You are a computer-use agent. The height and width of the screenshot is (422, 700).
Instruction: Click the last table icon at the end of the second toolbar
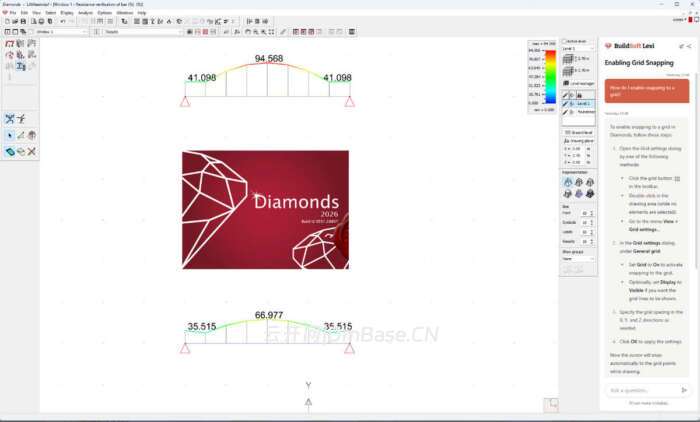coord(352,32)
